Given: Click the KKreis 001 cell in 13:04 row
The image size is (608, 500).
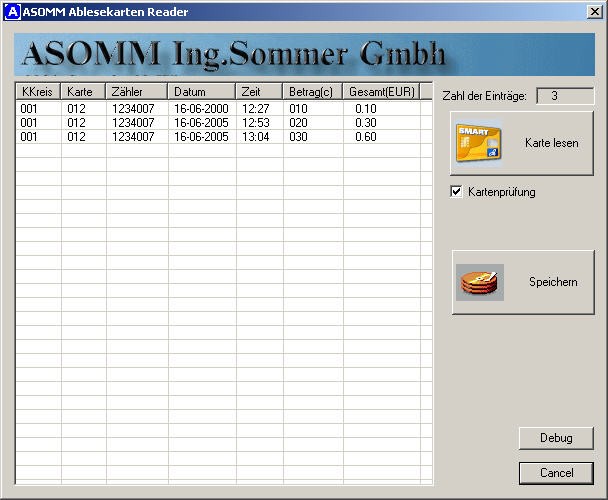Looking at the screenshot, I should pos(38,137).
